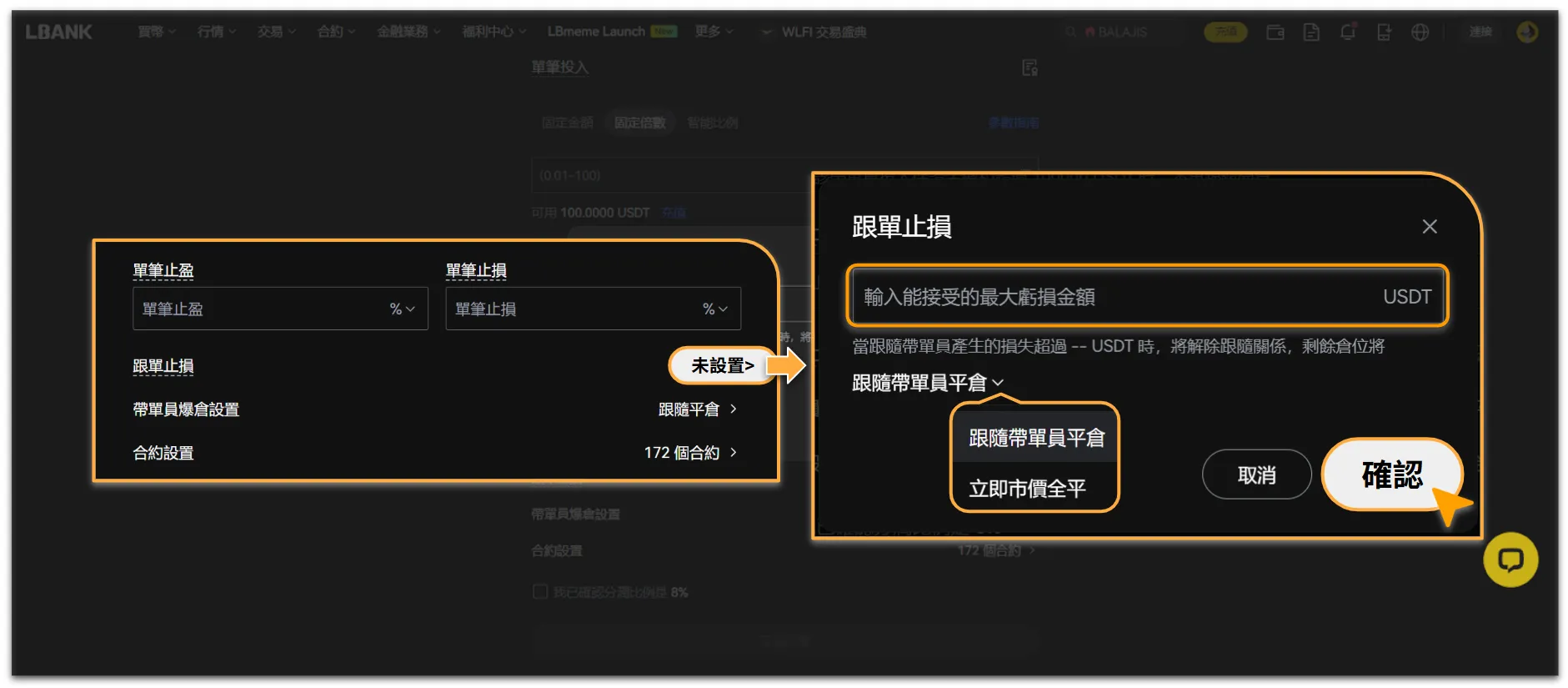Tick the 分潤比例 8% confirmation checkbox
This screenshot has height=688, width=1568.
[x=540, y=591]
